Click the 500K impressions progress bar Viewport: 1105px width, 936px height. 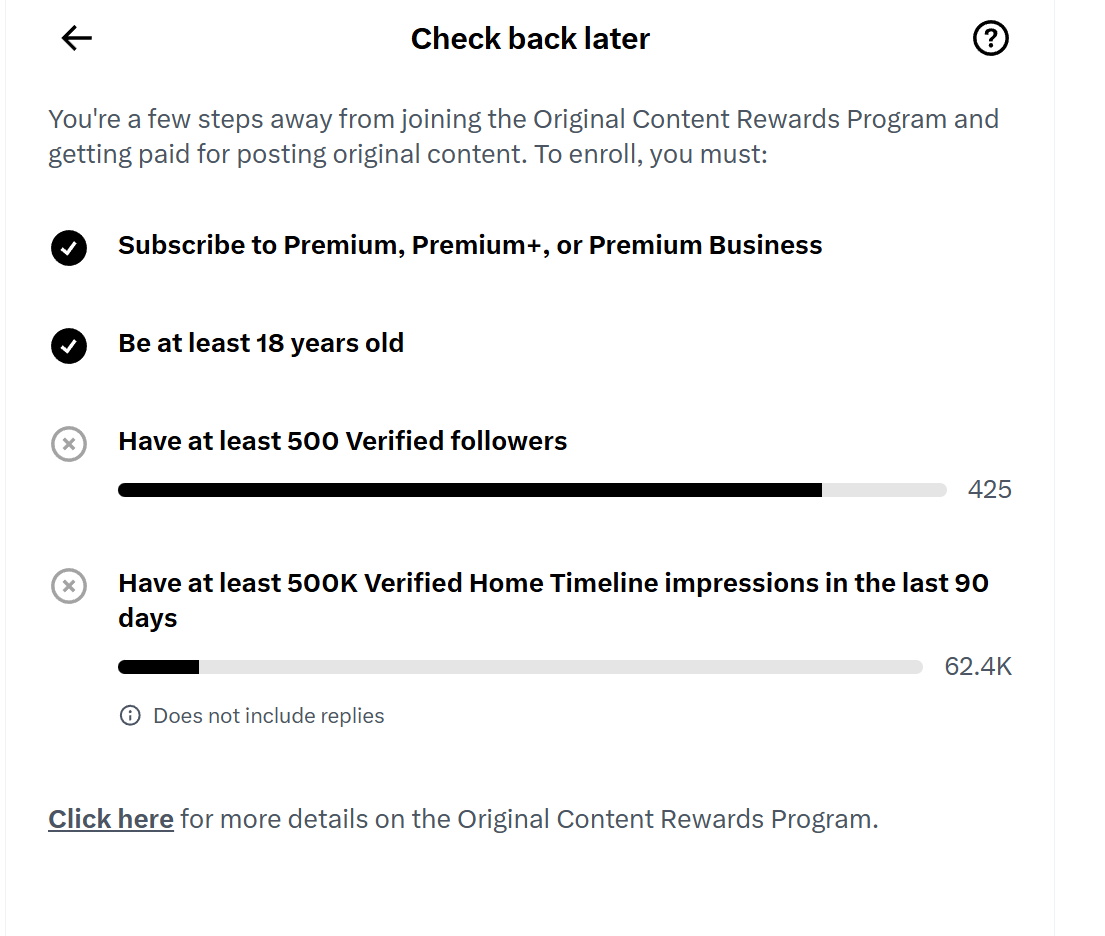click(x=520, y=667)
